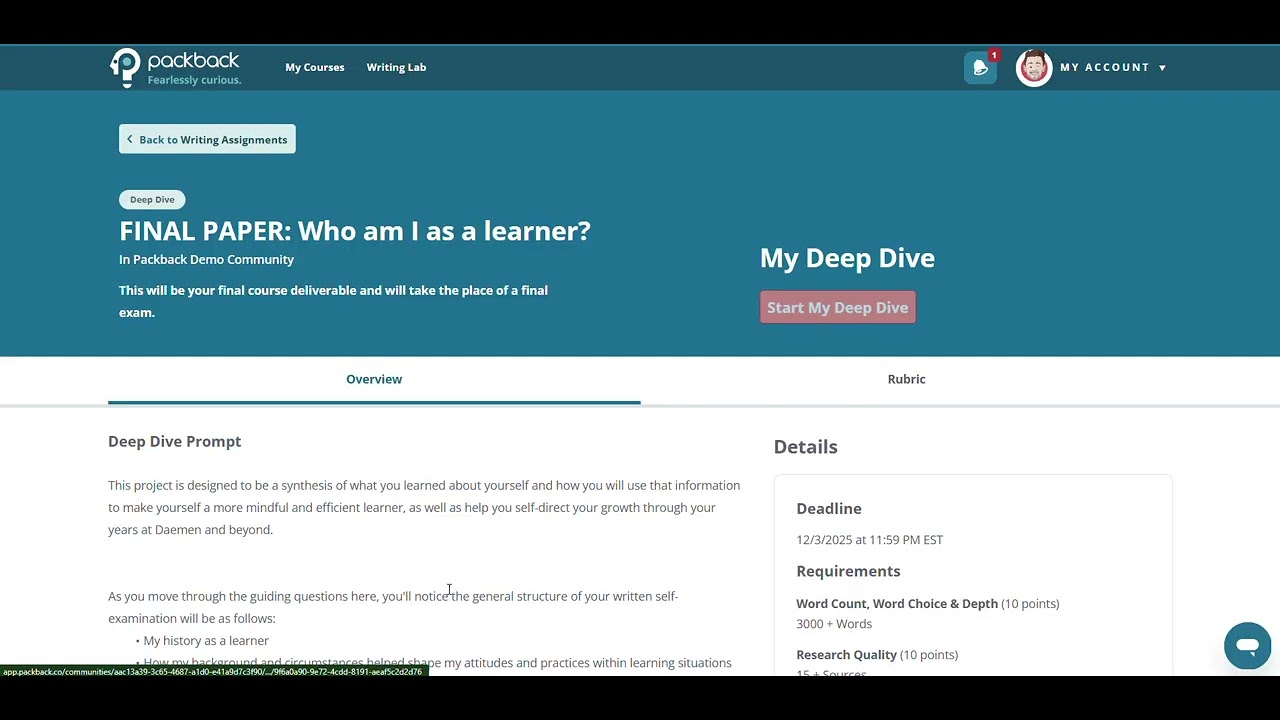Click the deadline date 12/3/2025 text
Screen dimensions: 1280x720
click(x=869, y=540)
